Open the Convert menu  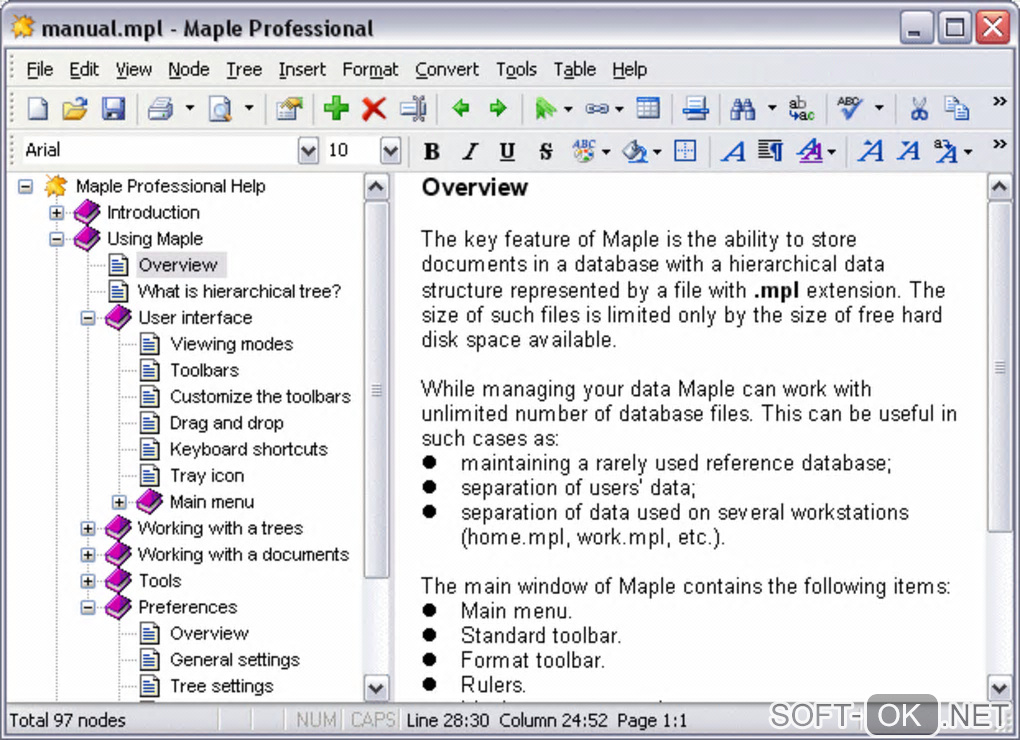coord(447,69)
